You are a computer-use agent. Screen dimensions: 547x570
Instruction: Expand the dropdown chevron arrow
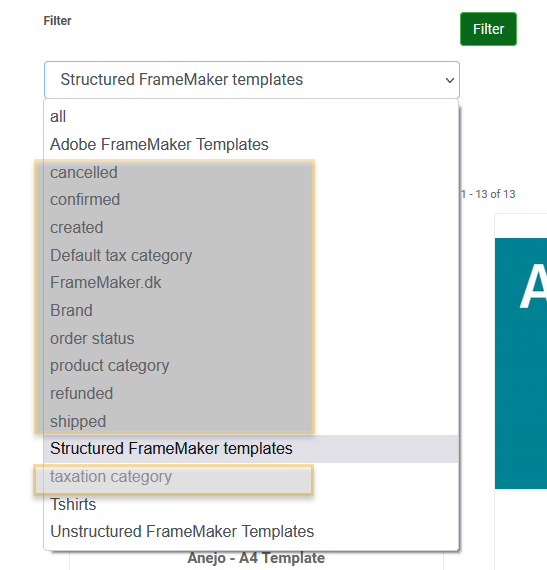coord(450,80)
